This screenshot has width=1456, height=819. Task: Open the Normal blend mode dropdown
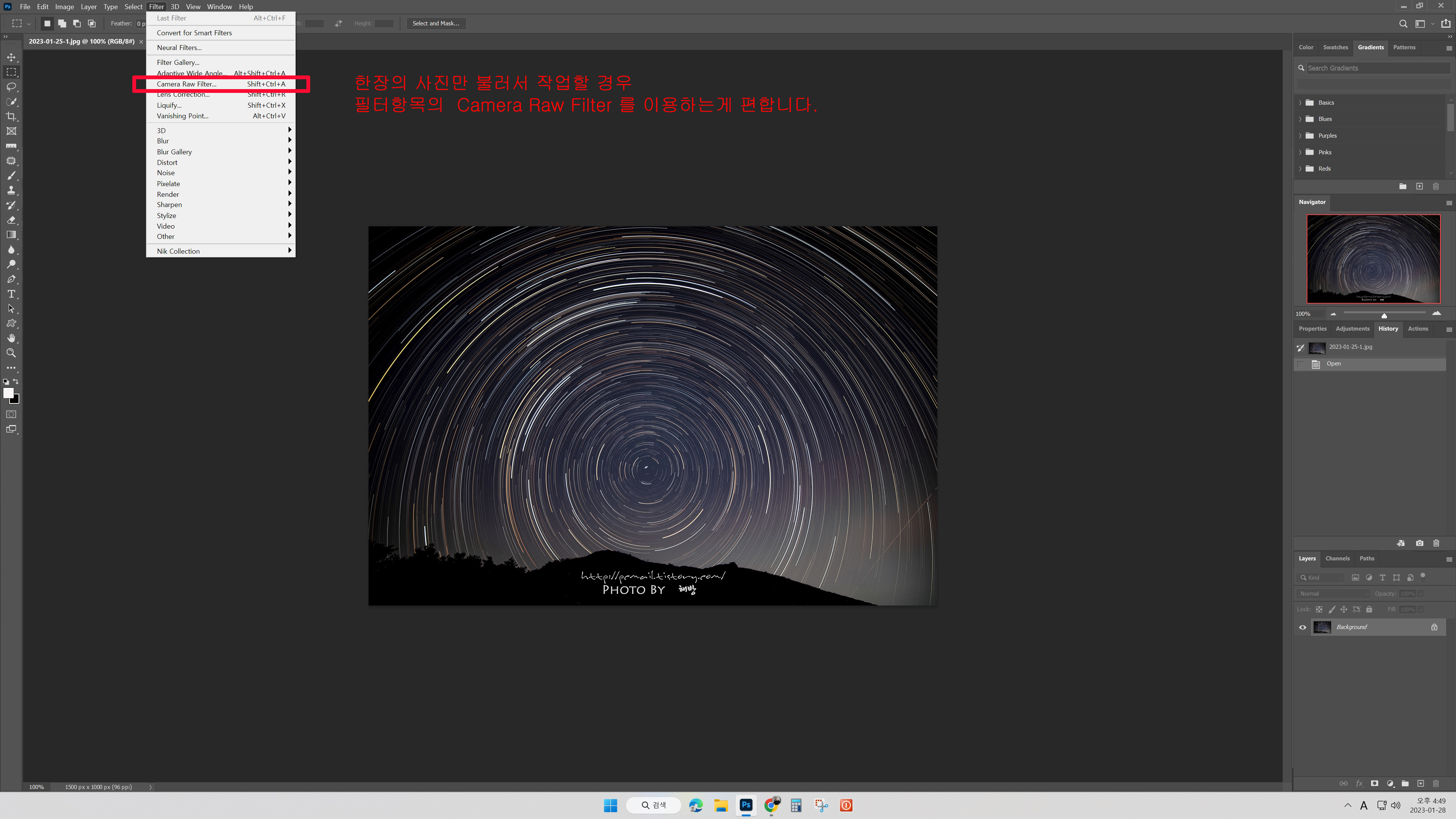(x=1334, y=593)
